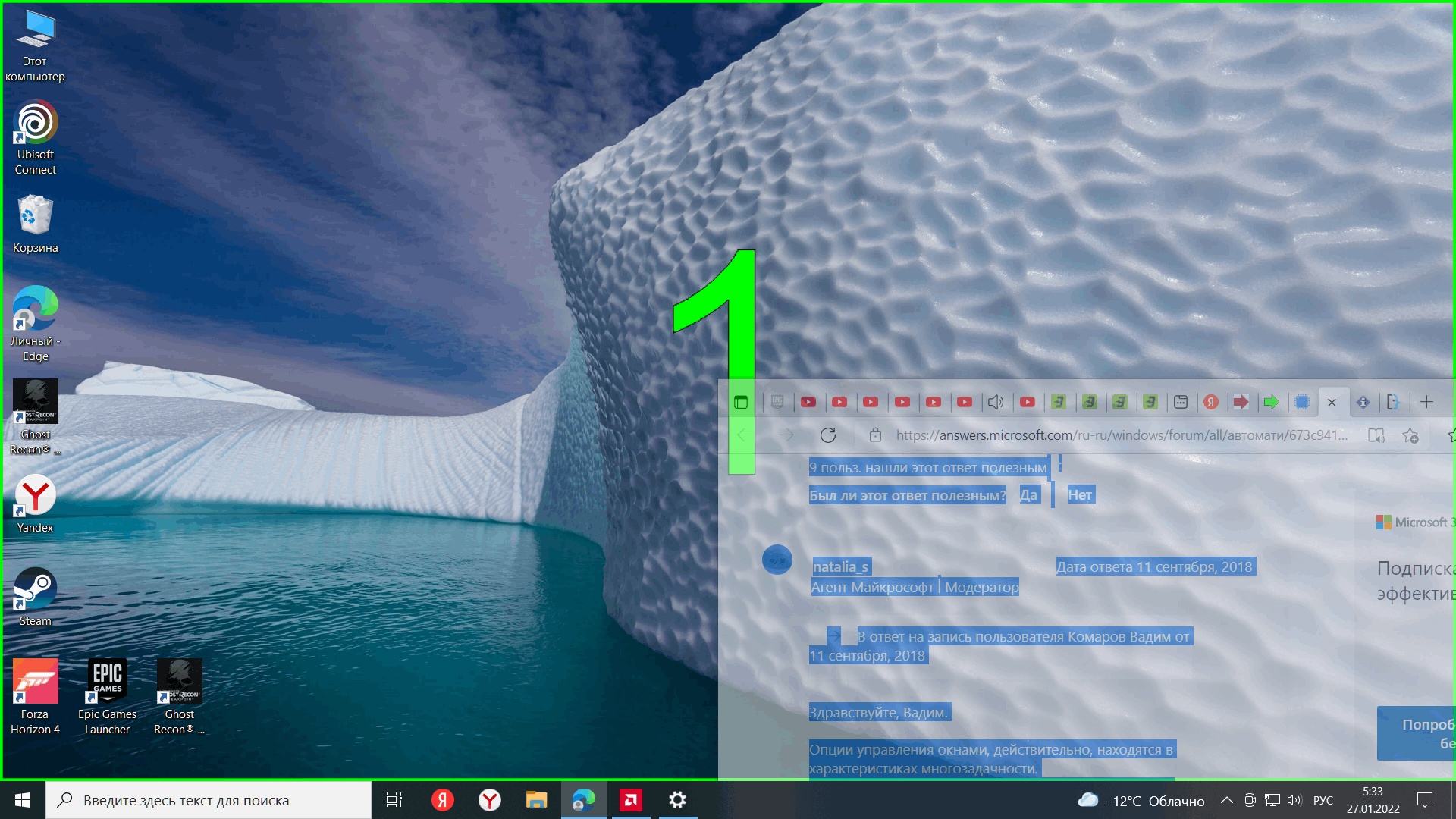Select the Yandex desktop shortcut
The image size is (1456, 819).
click(35, 504)
